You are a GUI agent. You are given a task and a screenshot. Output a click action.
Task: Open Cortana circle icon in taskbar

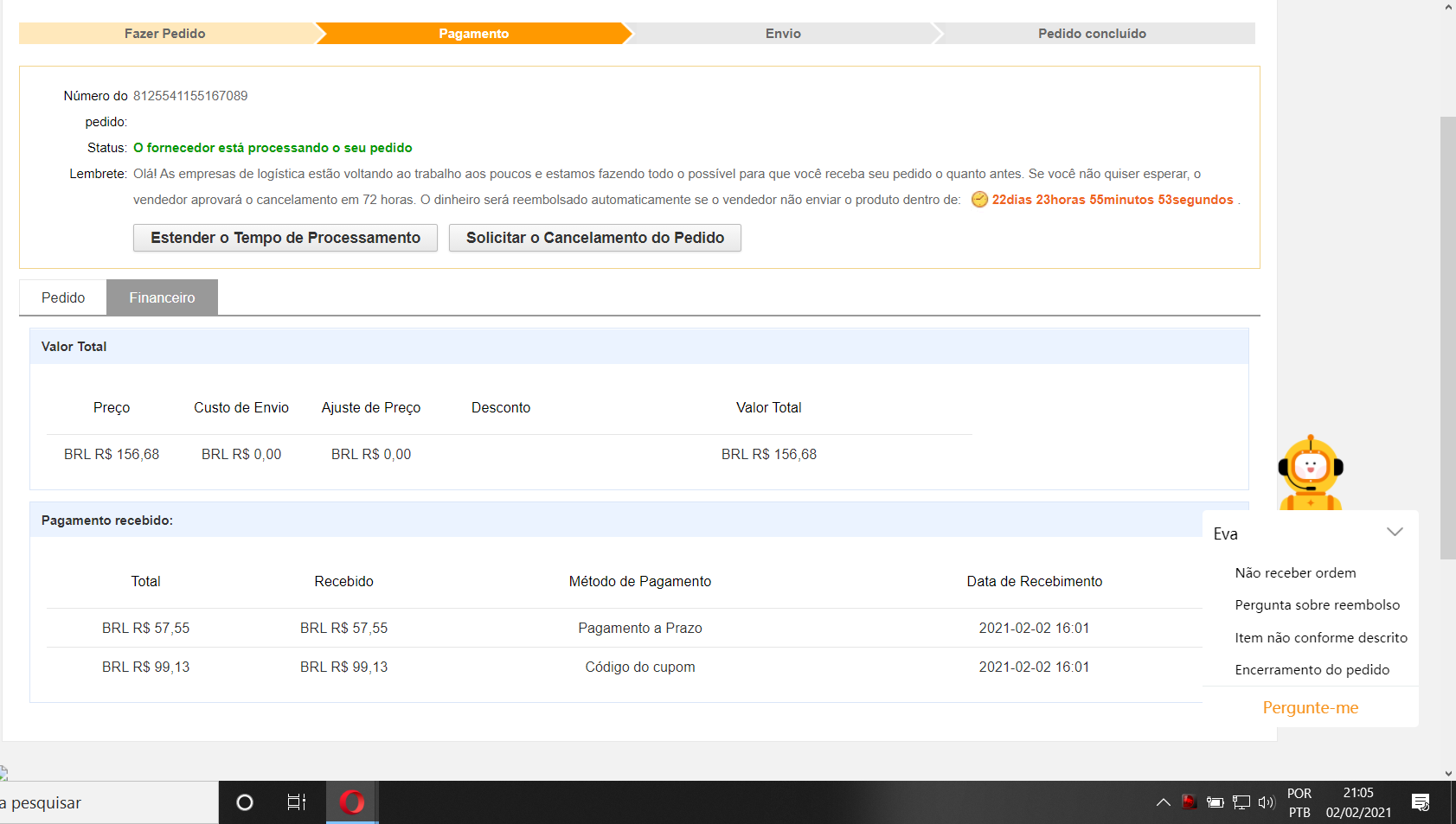245,802
